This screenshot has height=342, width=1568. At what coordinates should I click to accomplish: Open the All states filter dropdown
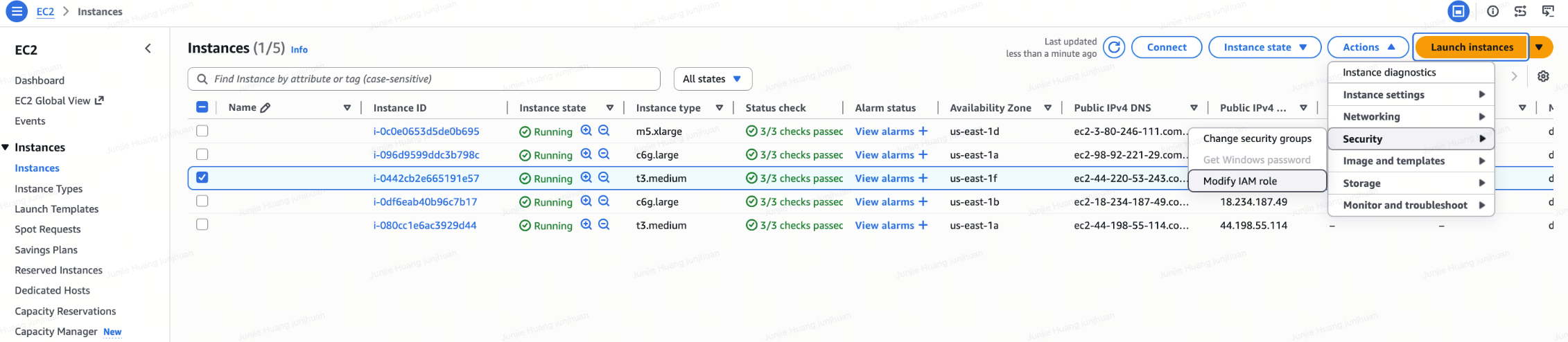[x=712, y=79]
